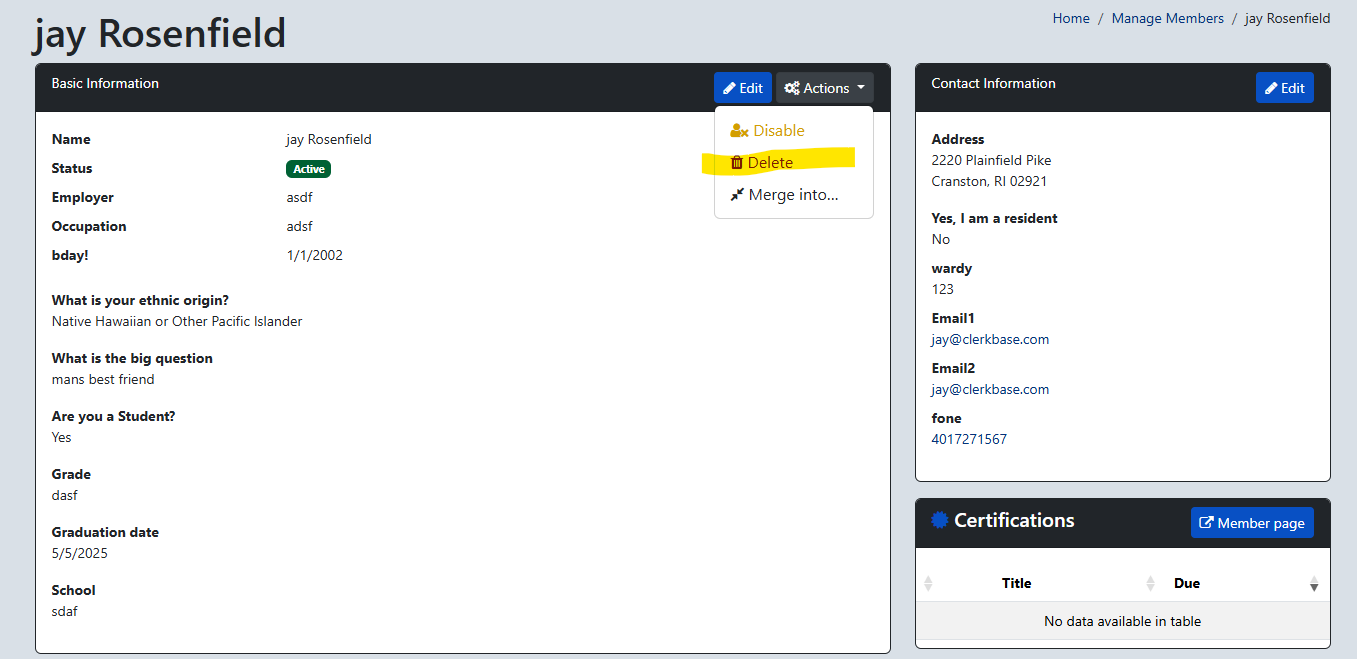
Task: Click Cranston, RI 02921 address line
Action: point(989,181)
